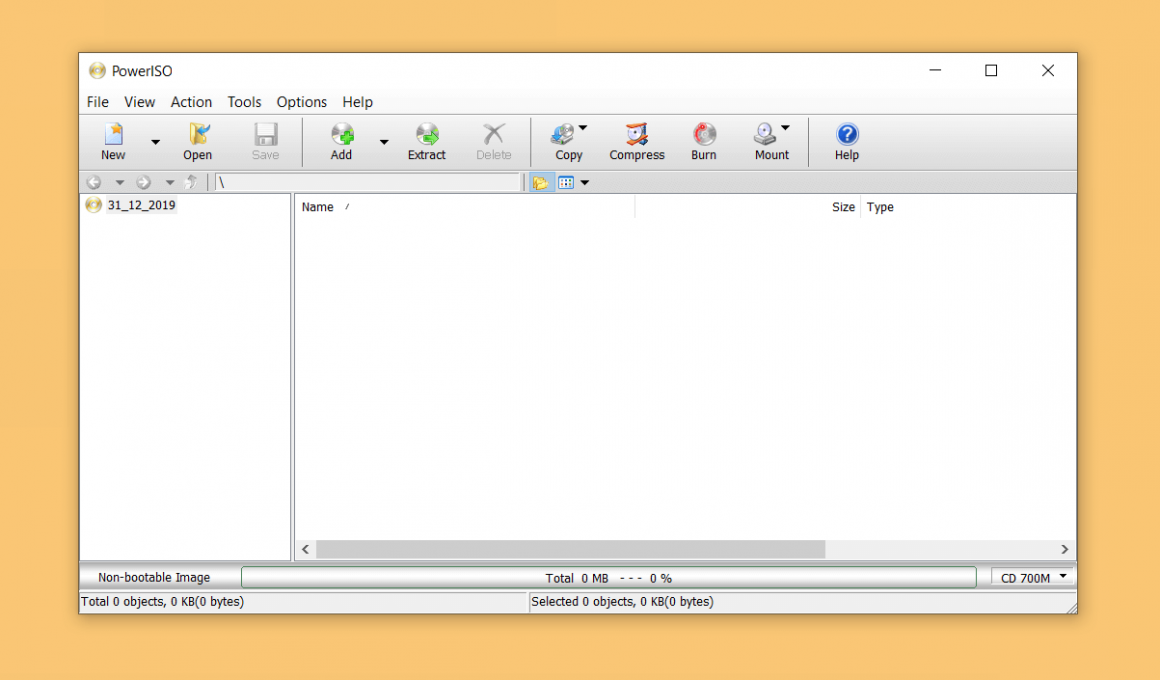Click the navigate Forward arrow icon
The width and height of the screenshot is (1160, 680).
[144, 182]
